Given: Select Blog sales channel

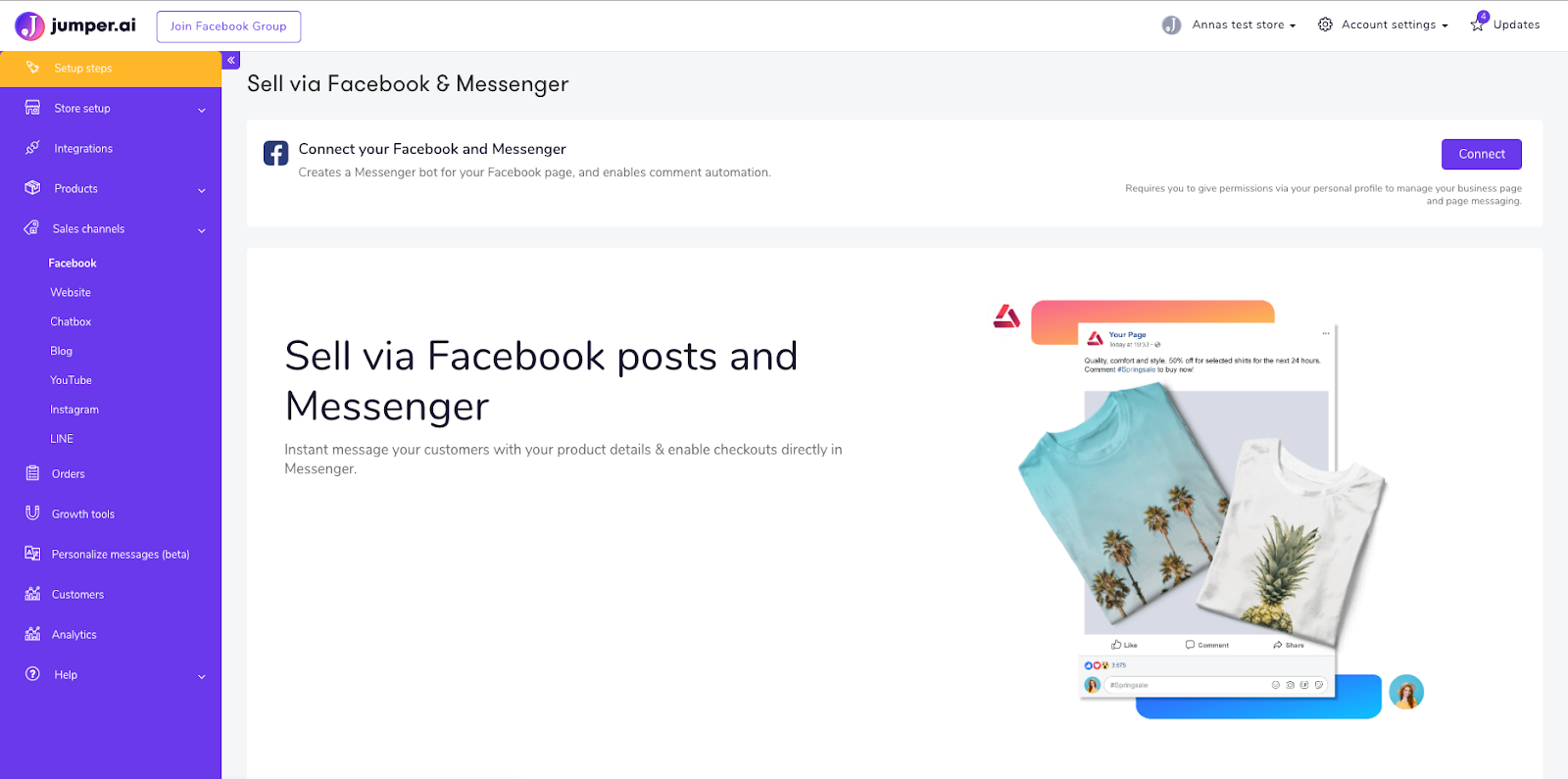Looking at the screenshot, I should 62,351.
